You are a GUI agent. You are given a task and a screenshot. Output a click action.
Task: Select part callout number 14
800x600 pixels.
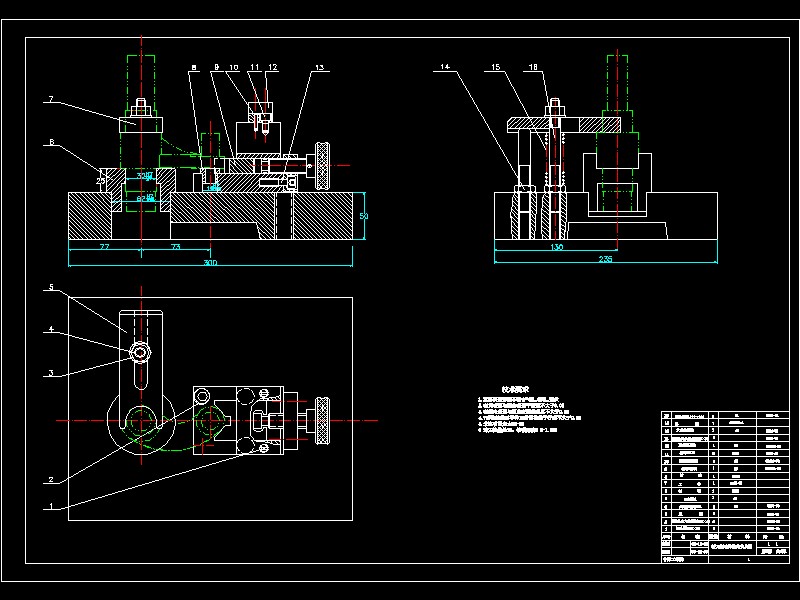445,67
